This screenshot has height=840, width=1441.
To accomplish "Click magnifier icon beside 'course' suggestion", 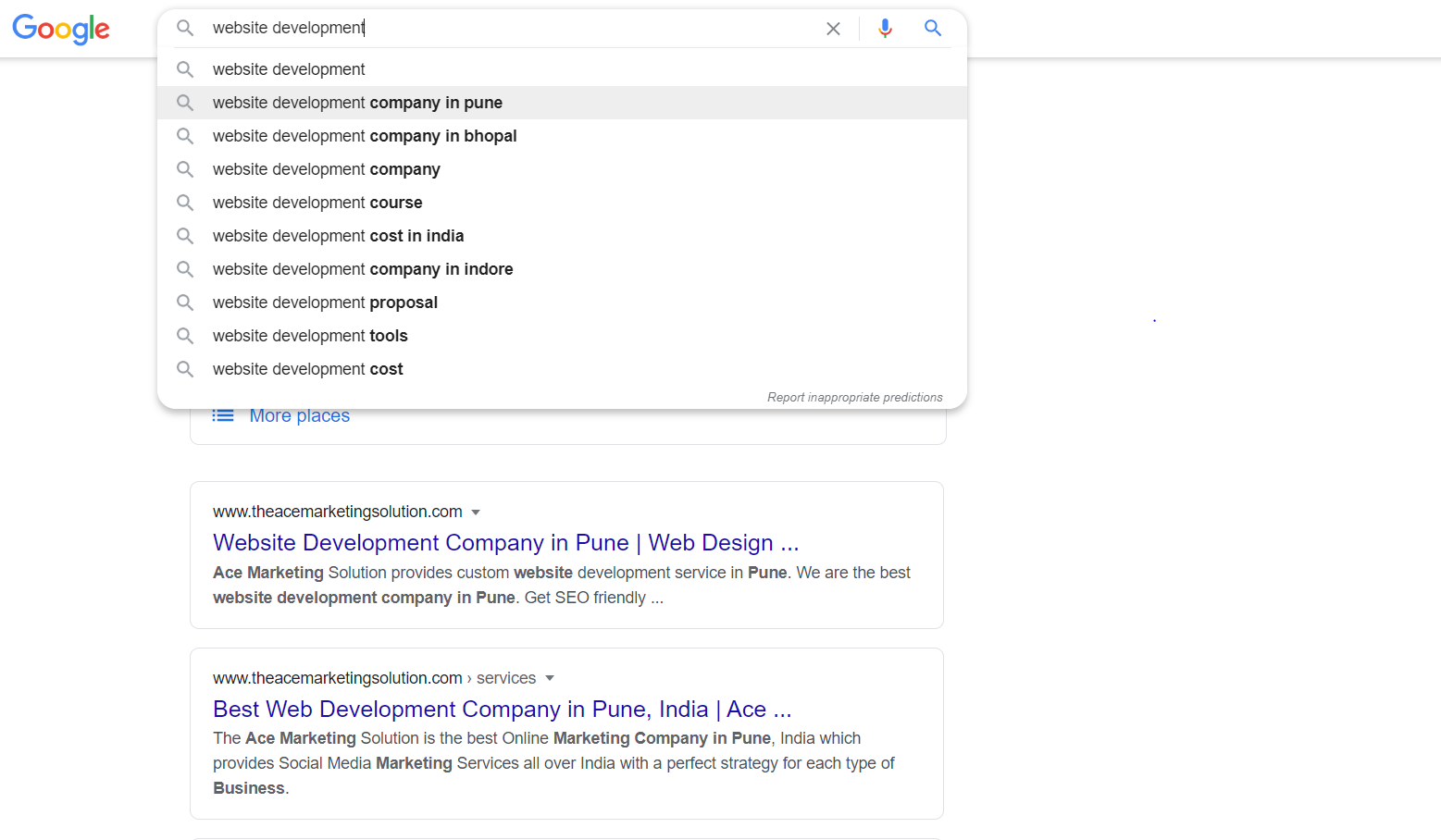I will click(x=185, y=203).
